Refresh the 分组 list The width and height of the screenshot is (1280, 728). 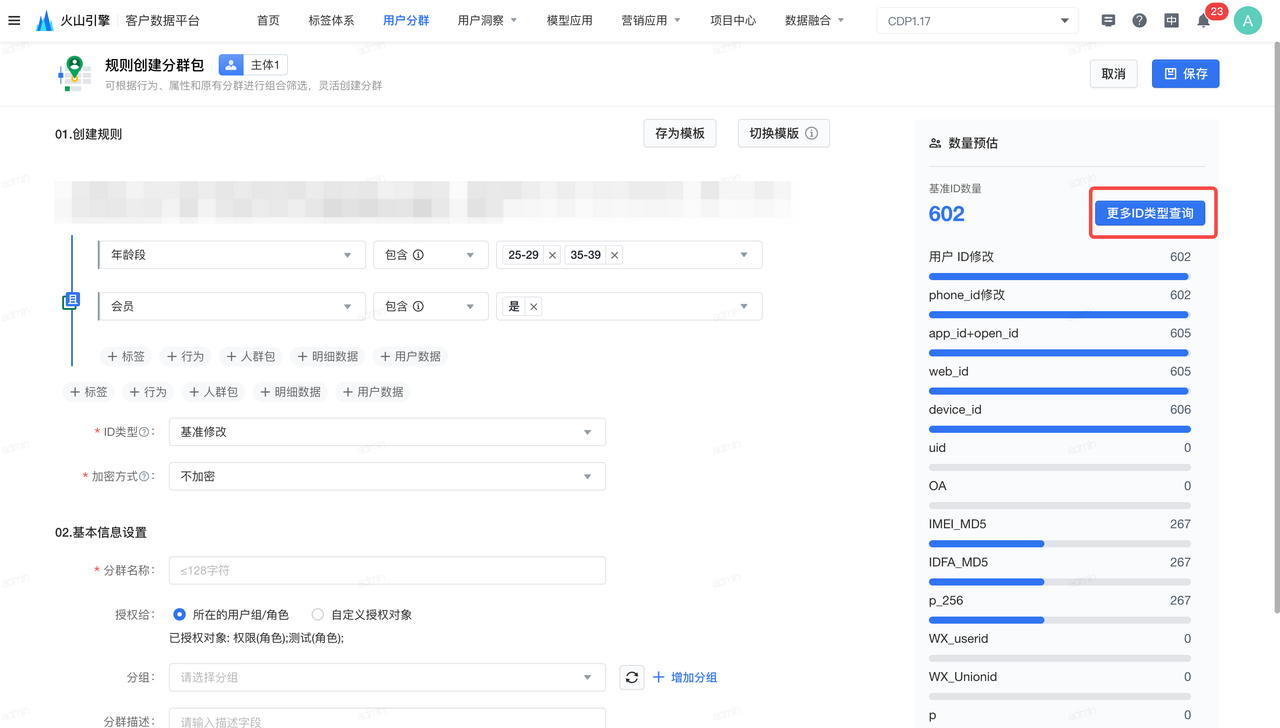click(631, 677)
